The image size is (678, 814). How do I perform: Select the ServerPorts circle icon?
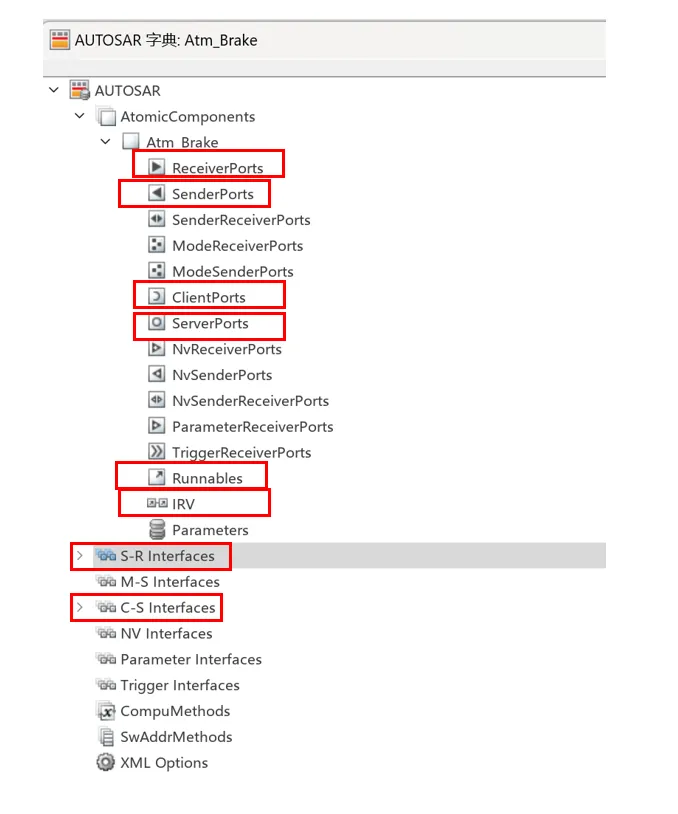(156, 322)
